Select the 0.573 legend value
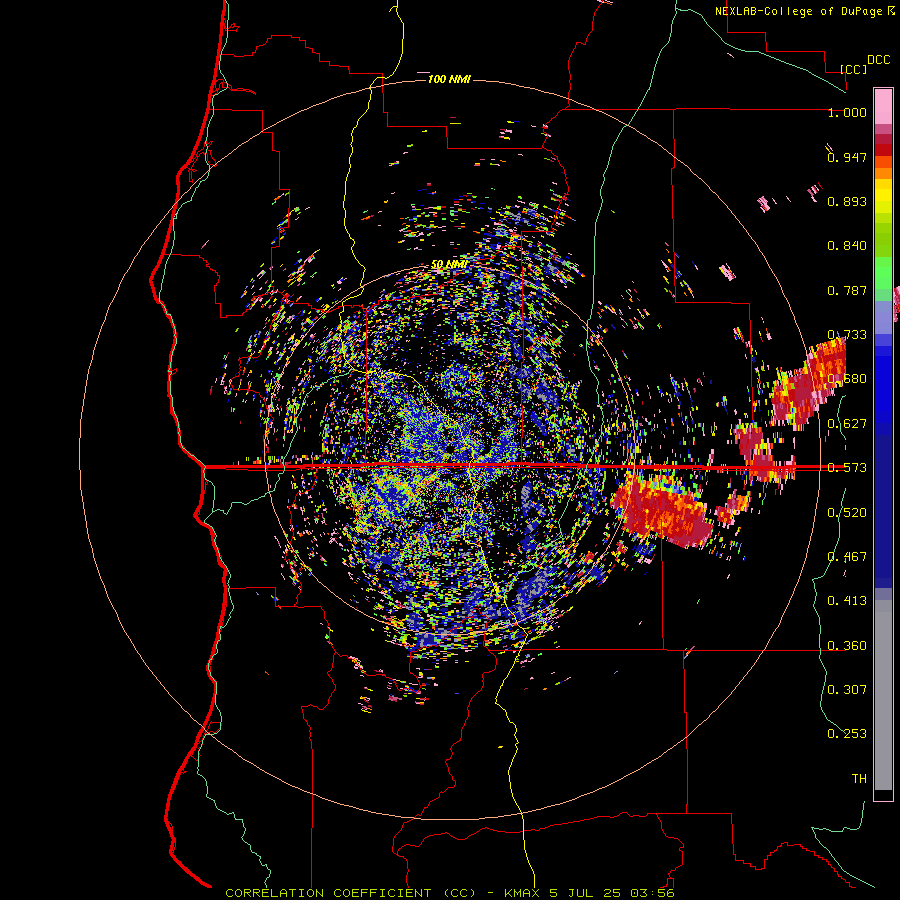The width and height of the screenshot is (900, 900). (847, 468)
